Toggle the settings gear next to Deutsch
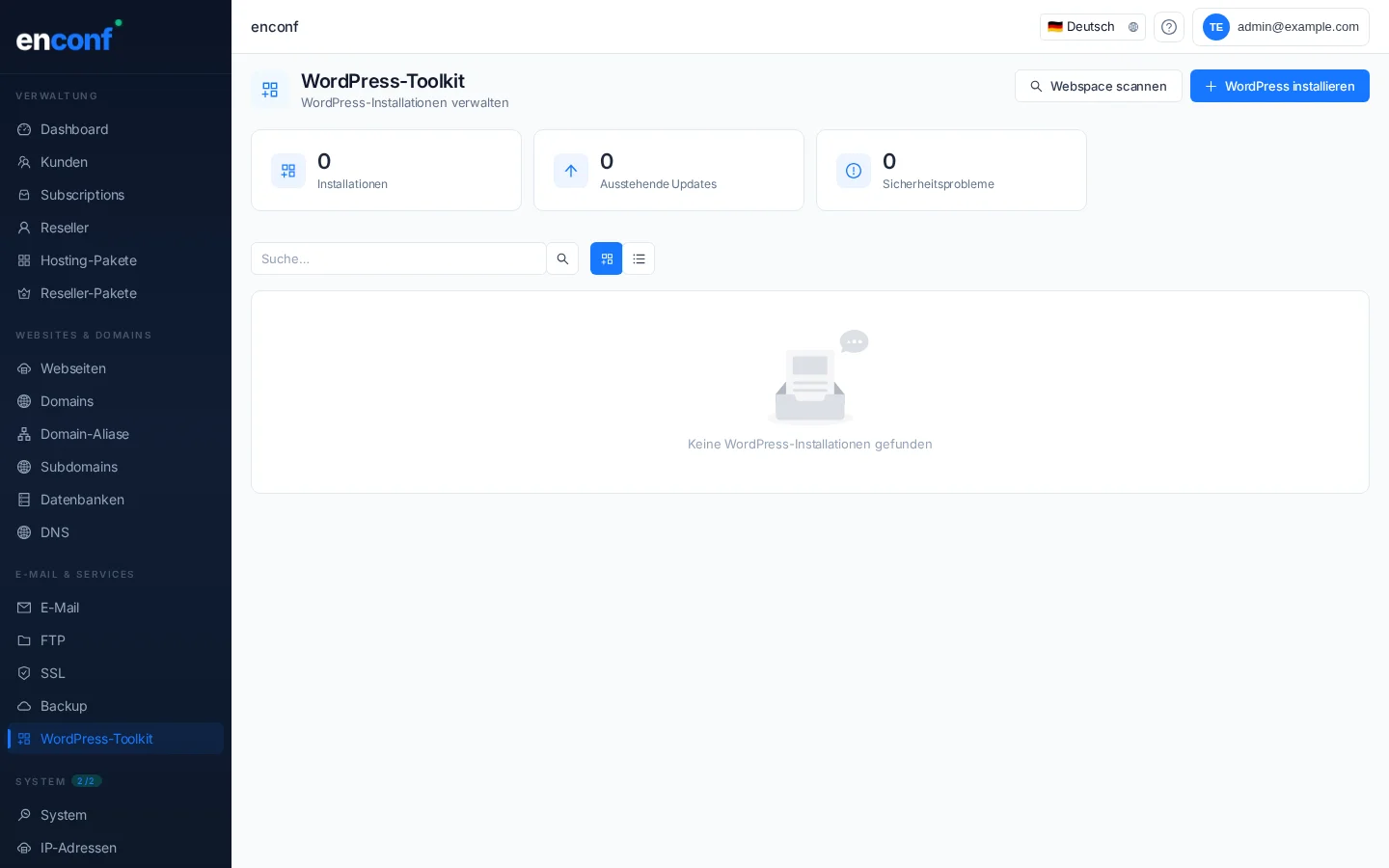Image resolution: width=1389 pixels, height=868 pixels. coord(1133,27)
